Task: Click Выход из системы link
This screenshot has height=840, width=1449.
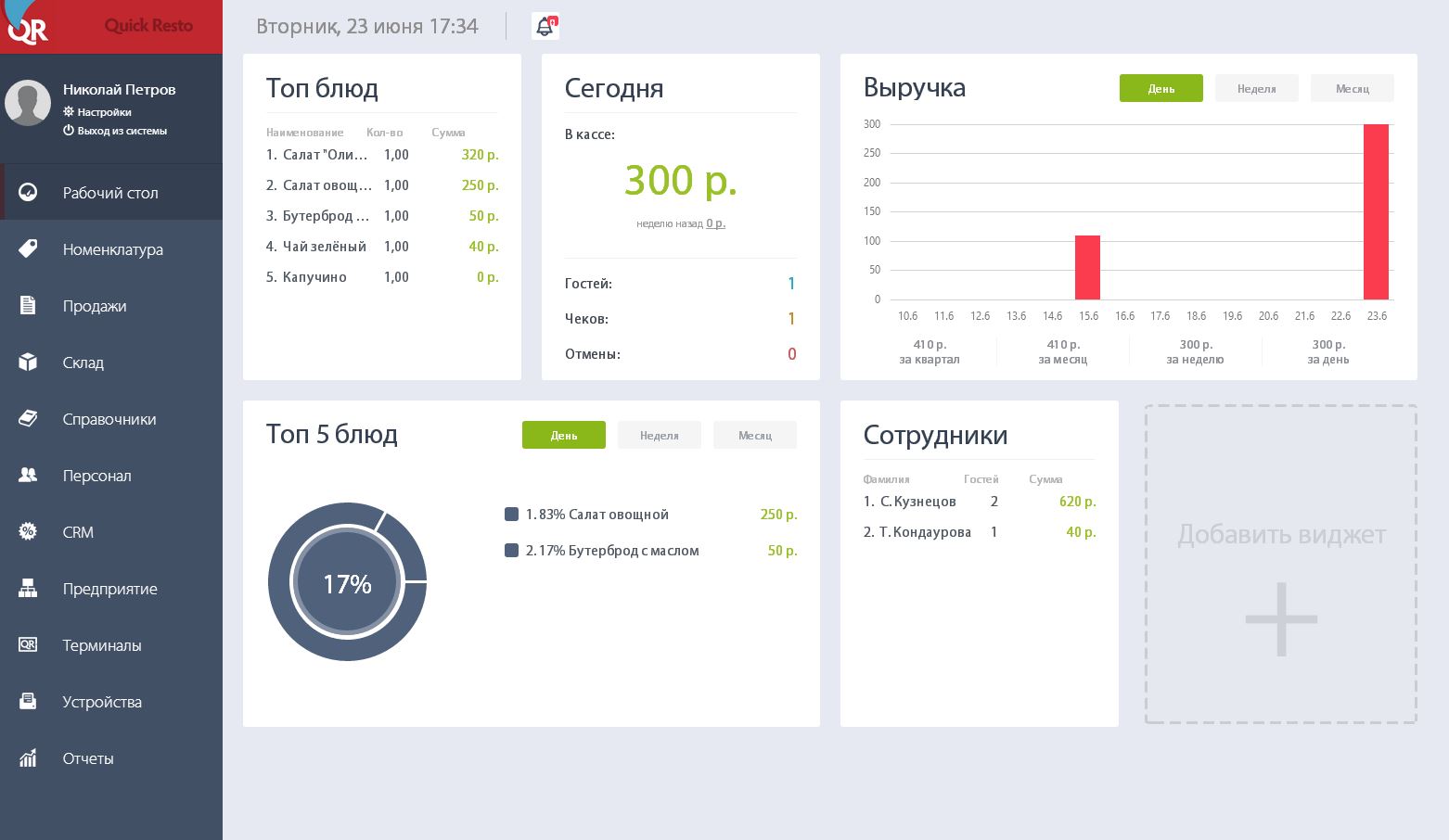Action: tap(122, 131)
